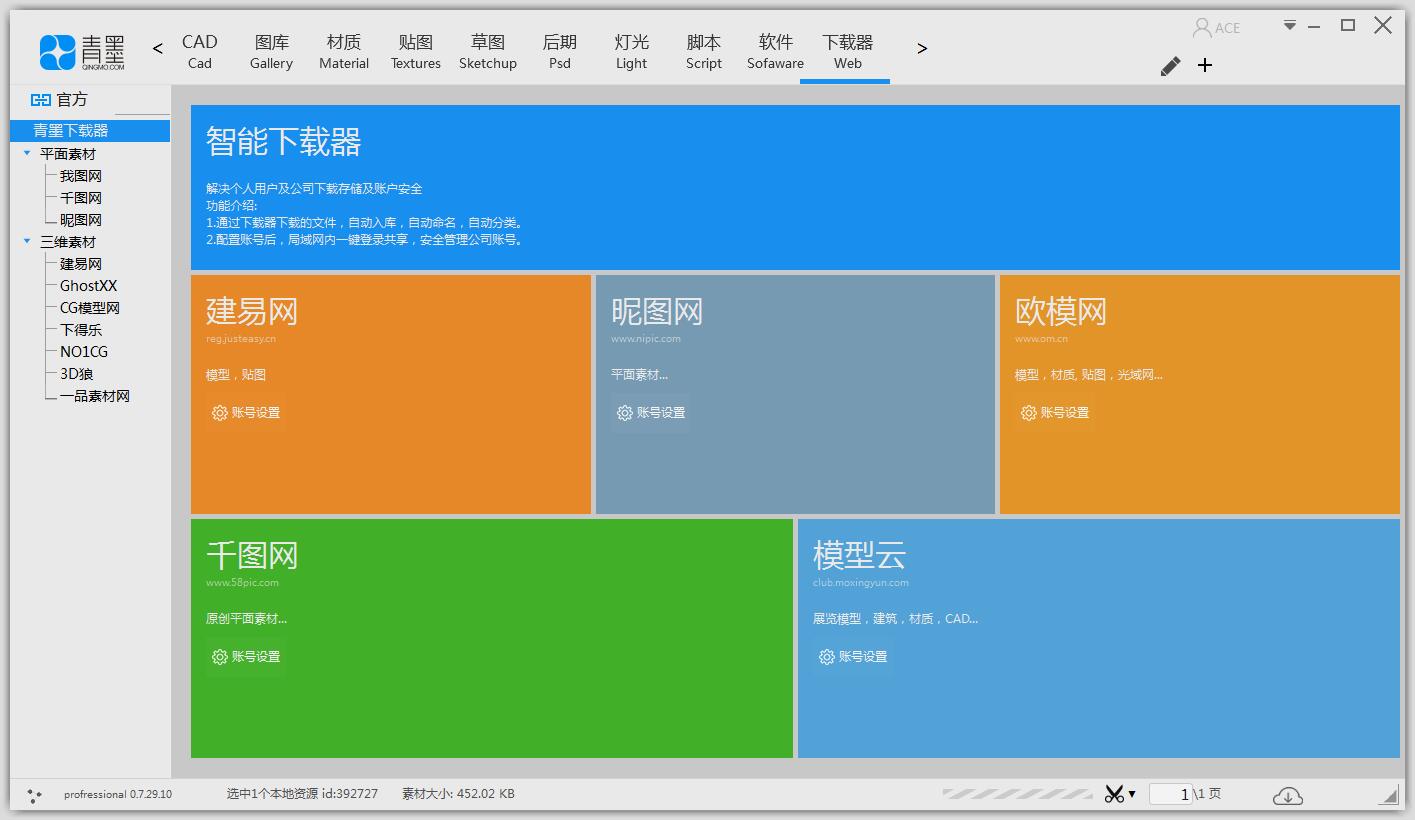Select 我图网 in the tree
1415x820 pixels.
(x=81, y=176)
